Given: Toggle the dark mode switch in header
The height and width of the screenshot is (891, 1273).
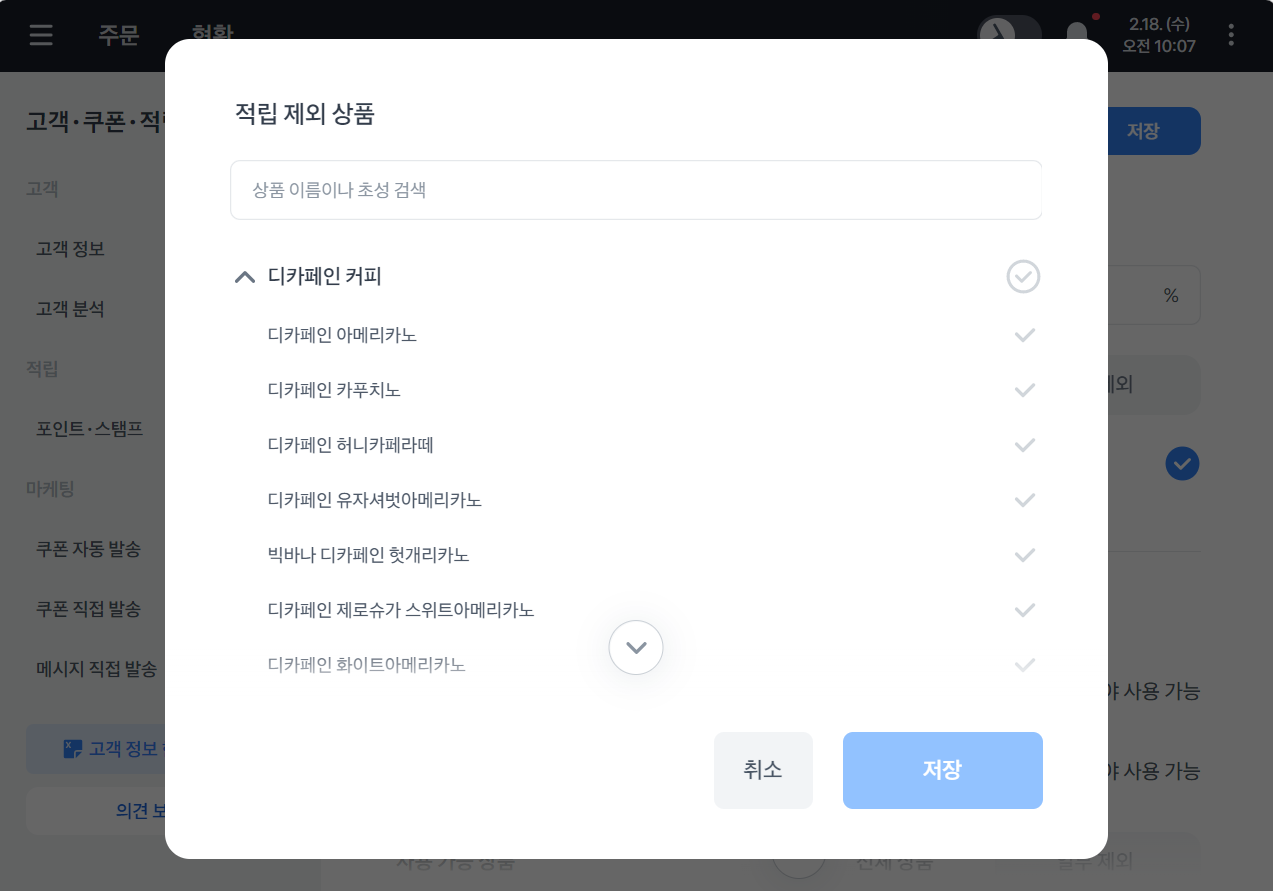Looking at the screenshot, I should point(1008,33).
